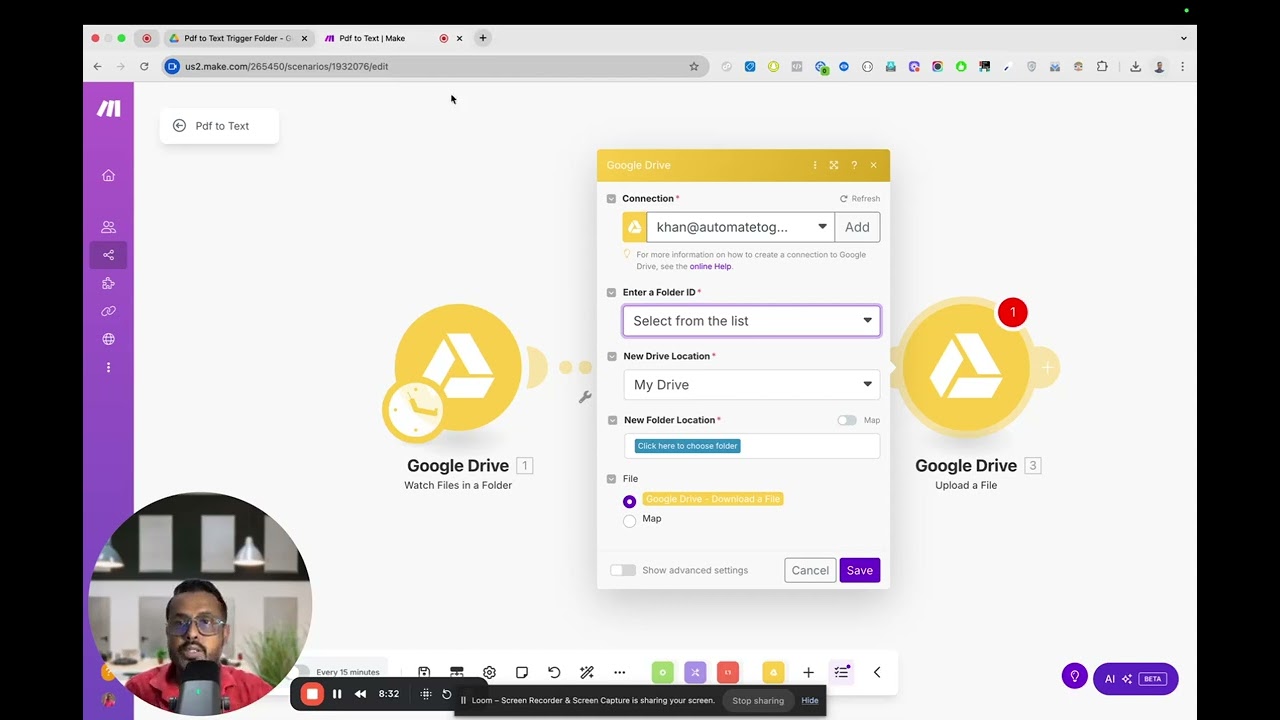Open the Scenarios share icon in sidebar
The image size is (1280, 720).
click(x=108, y=255)
